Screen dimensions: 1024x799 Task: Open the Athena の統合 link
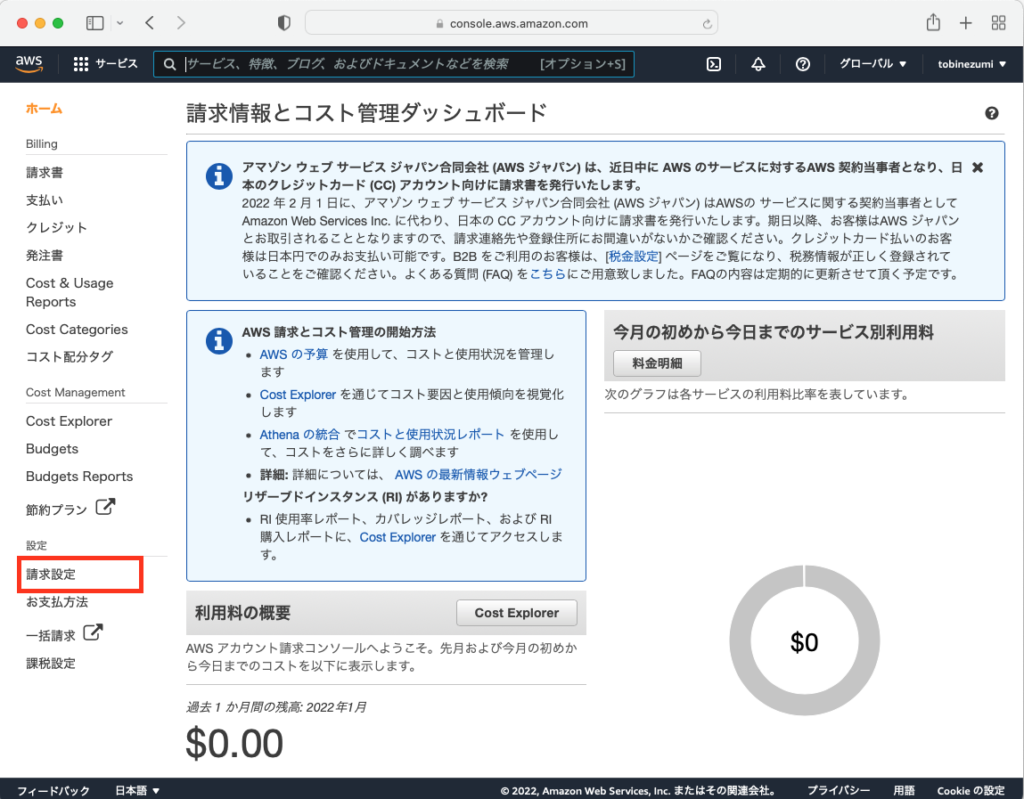coord(300,434)
